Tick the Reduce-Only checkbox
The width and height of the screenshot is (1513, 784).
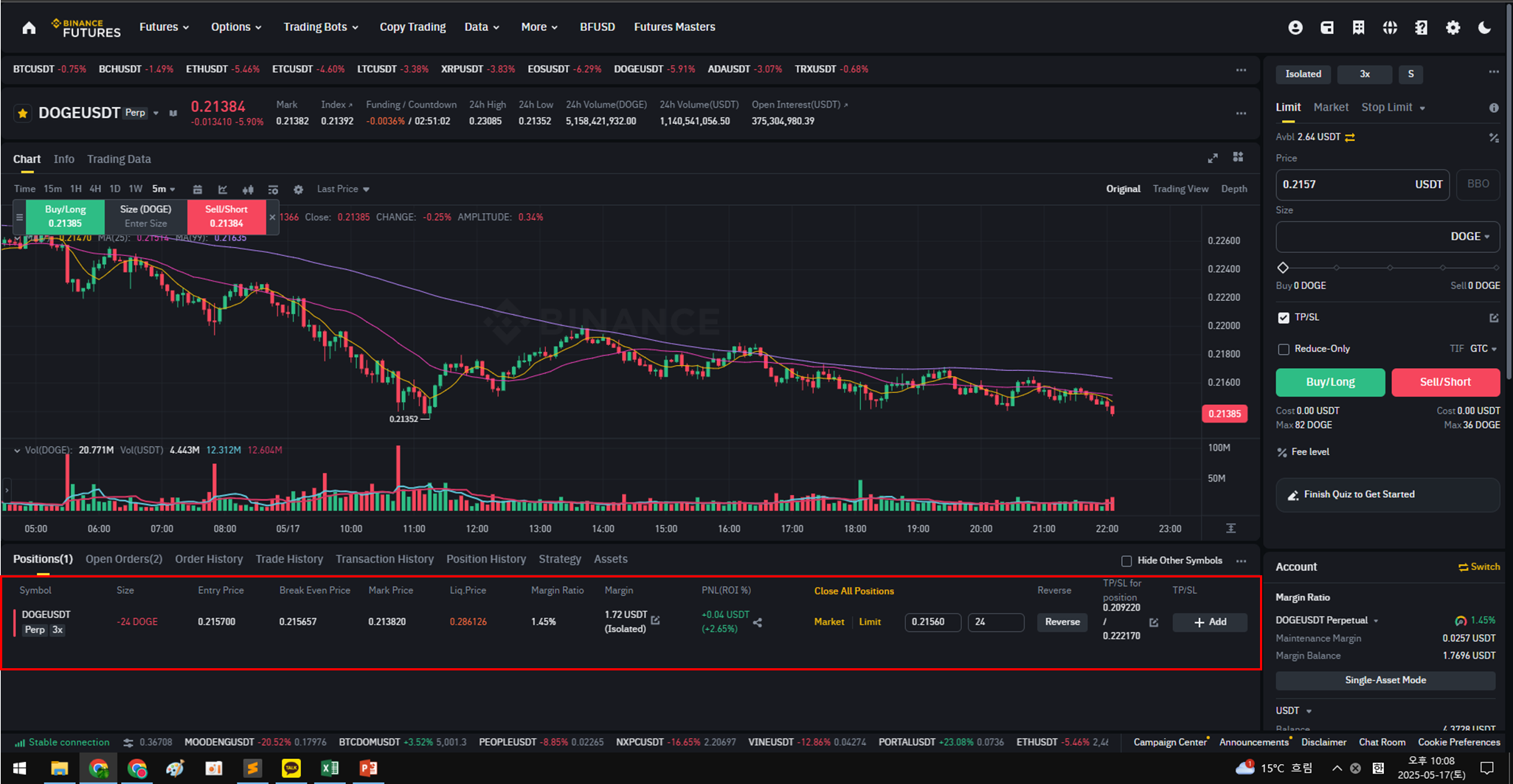coord(1284,349)
